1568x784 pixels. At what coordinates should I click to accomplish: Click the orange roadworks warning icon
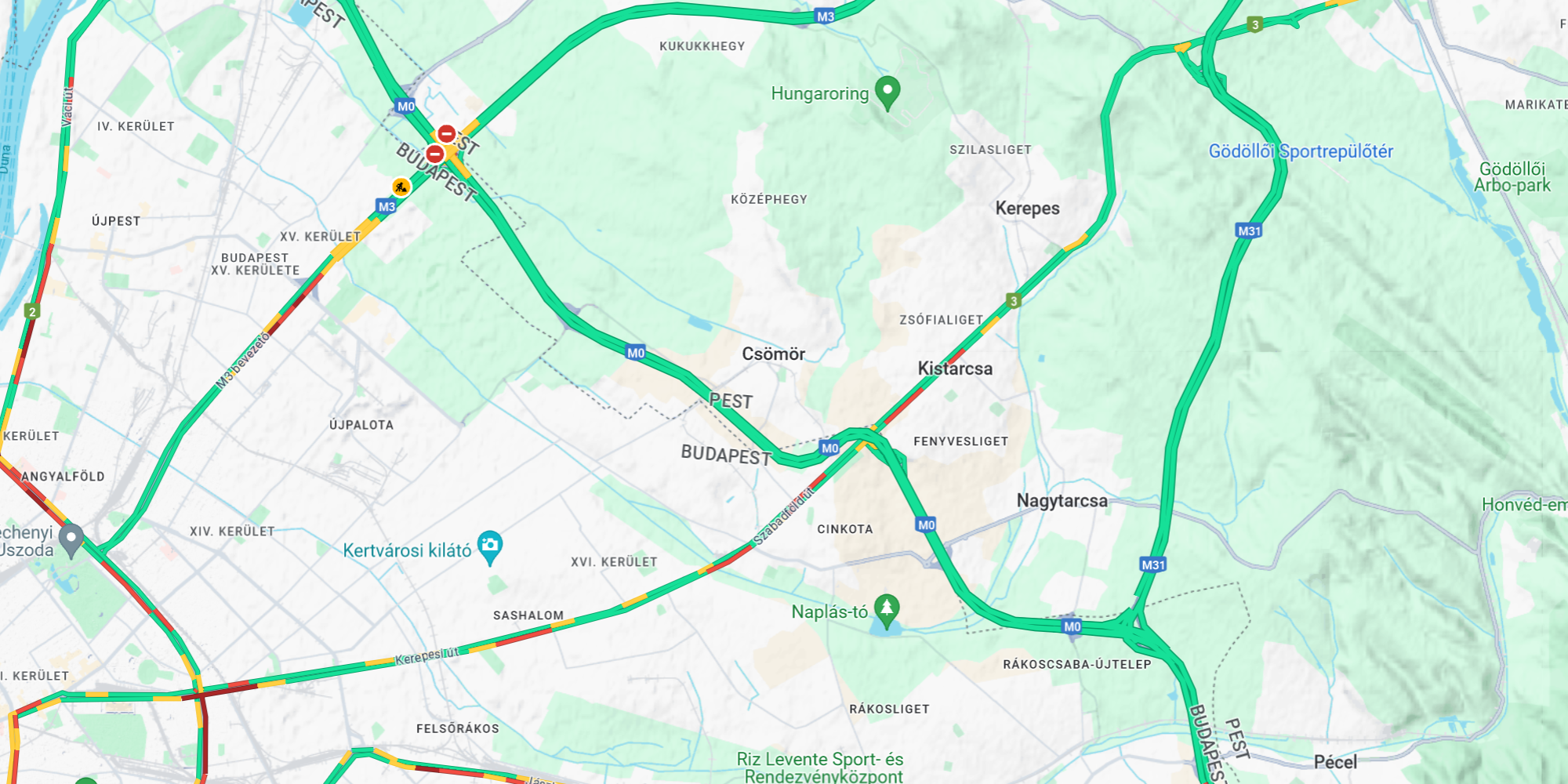point(401,187)
